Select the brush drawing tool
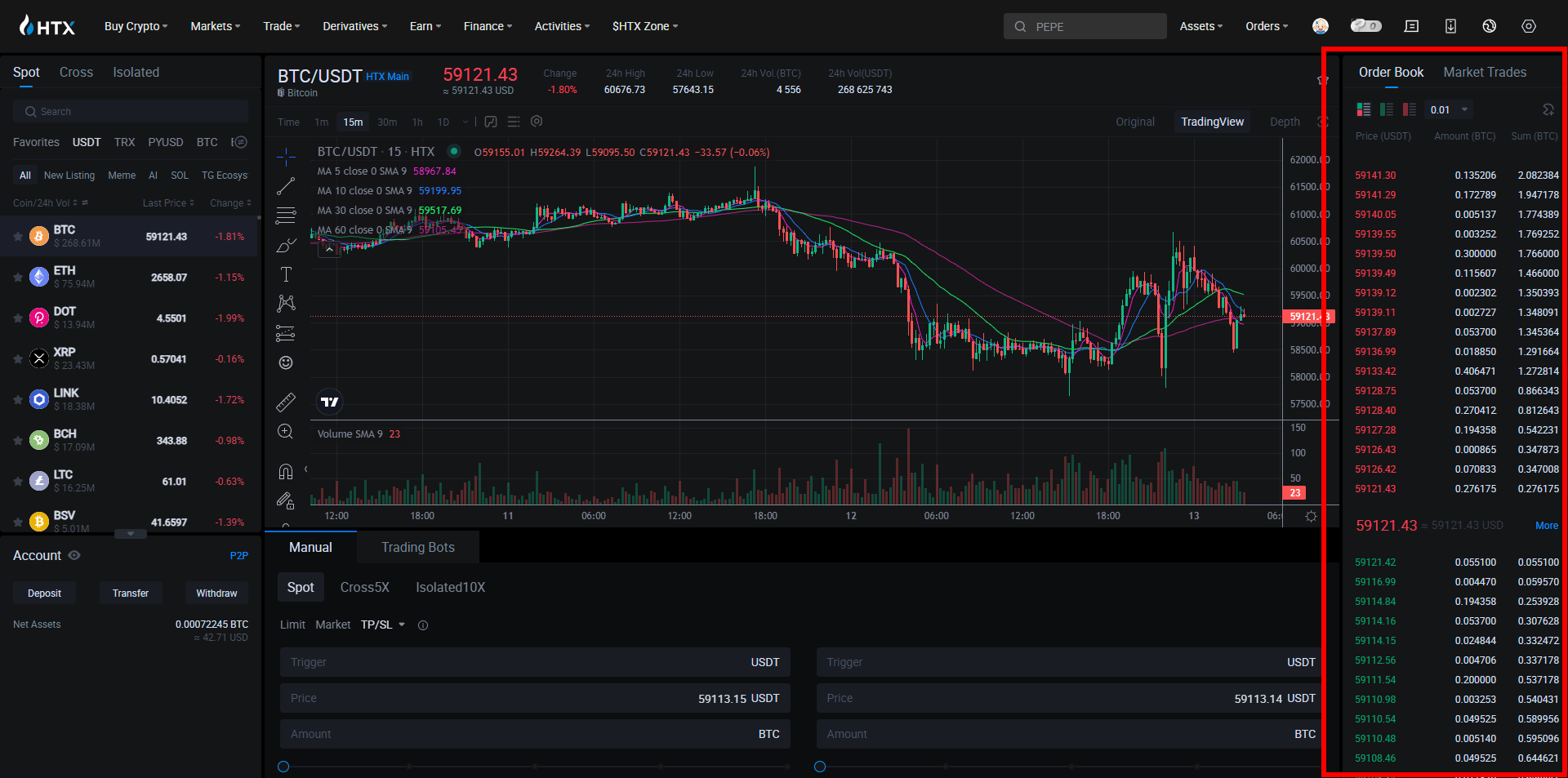Viewport: 1568px width, 778px height. [286, 245]
